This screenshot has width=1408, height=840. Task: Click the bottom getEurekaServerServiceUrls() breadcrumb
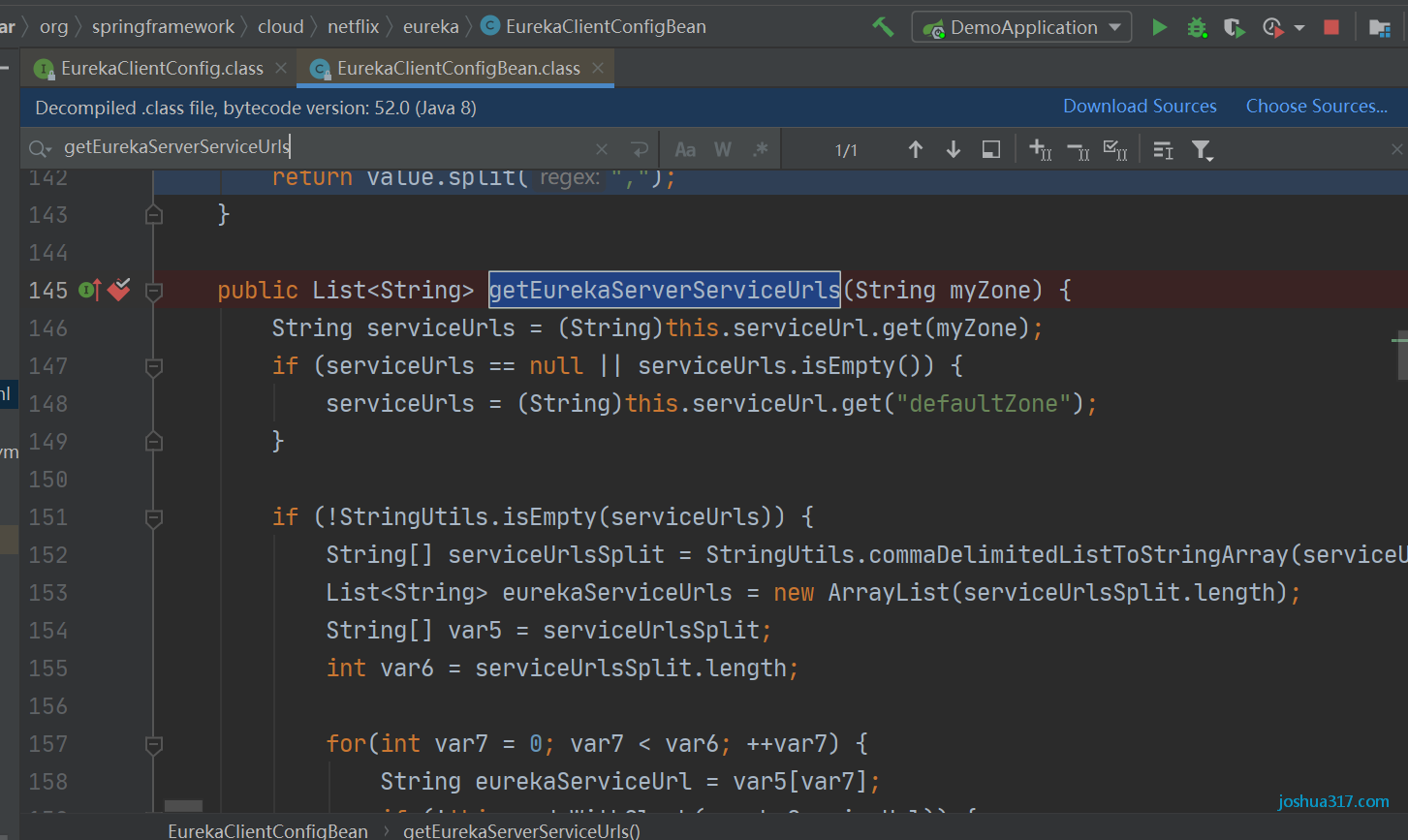pyautogui.click(x=521, y=830)
